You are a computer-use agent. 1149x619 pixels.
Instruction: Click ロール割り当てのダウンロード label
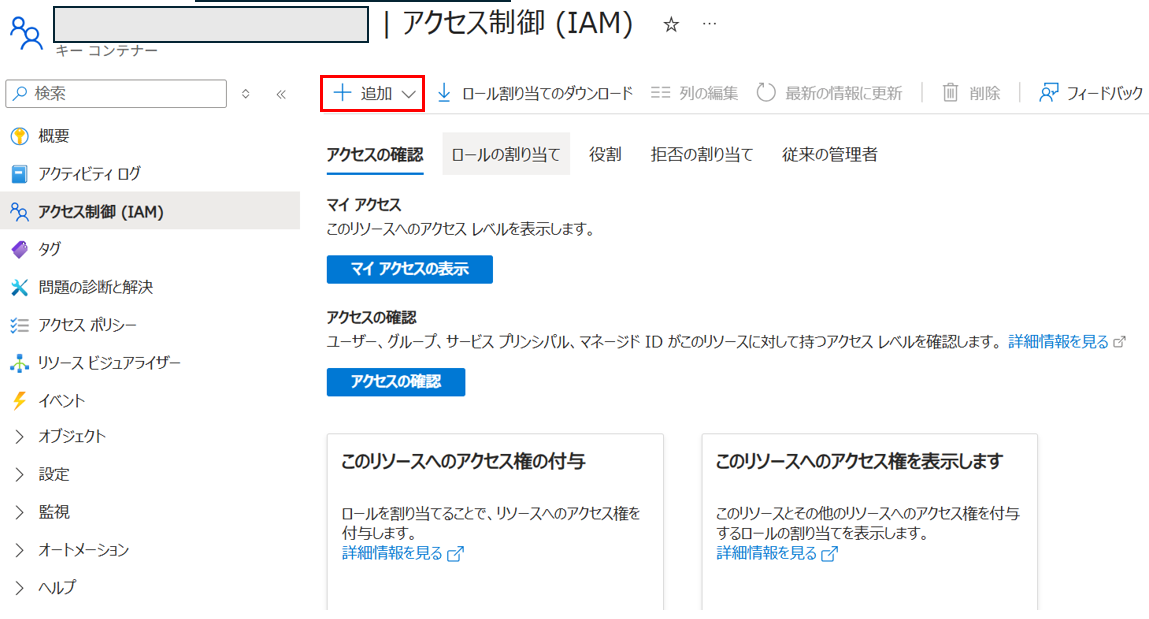pyautogui.click(x=547, y=94)
